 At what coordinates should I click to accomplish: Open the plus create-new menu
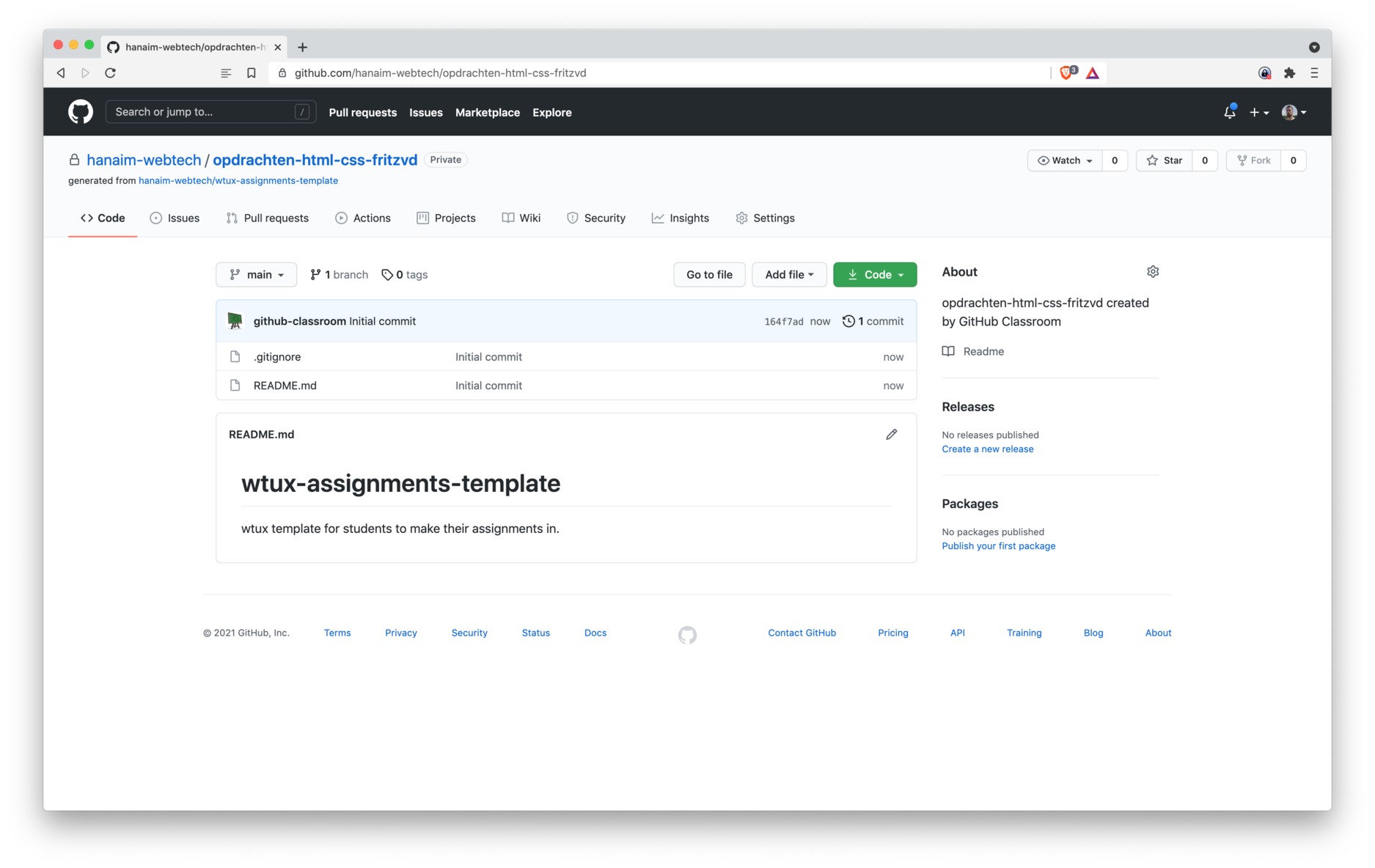[1258, 112]
